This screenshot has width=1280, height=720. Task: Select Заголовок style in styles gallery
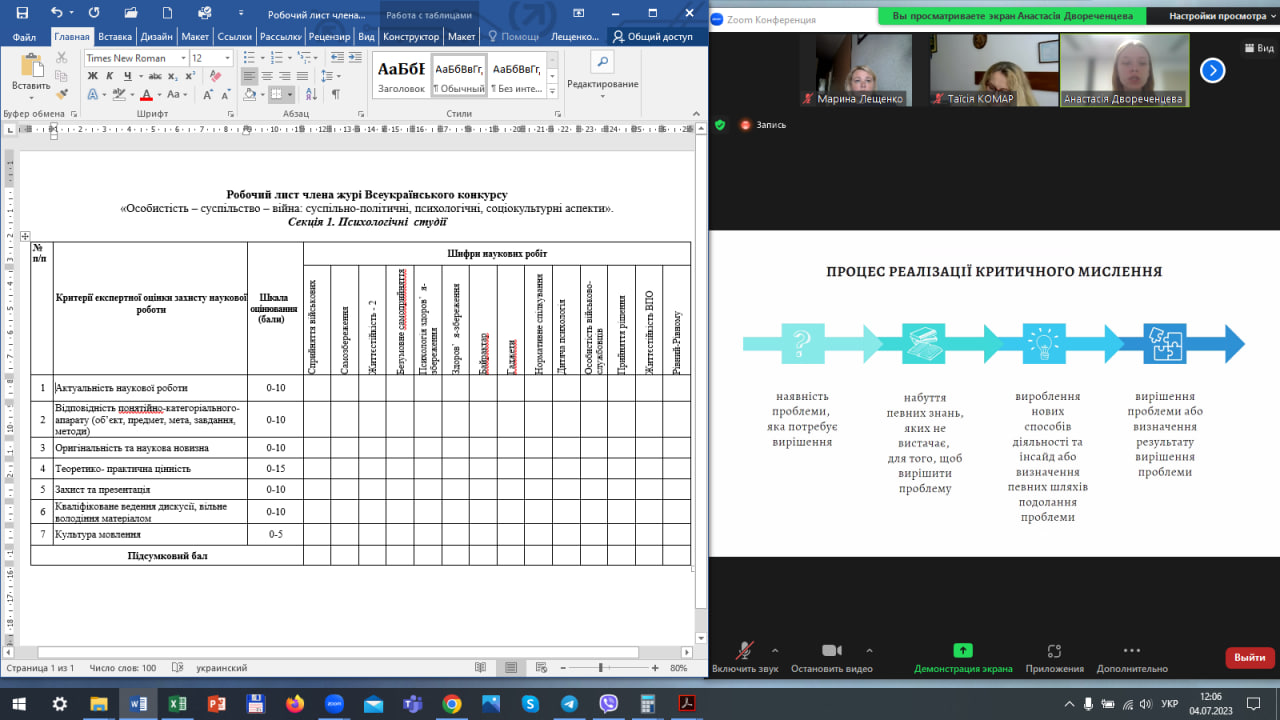[400, 77]
